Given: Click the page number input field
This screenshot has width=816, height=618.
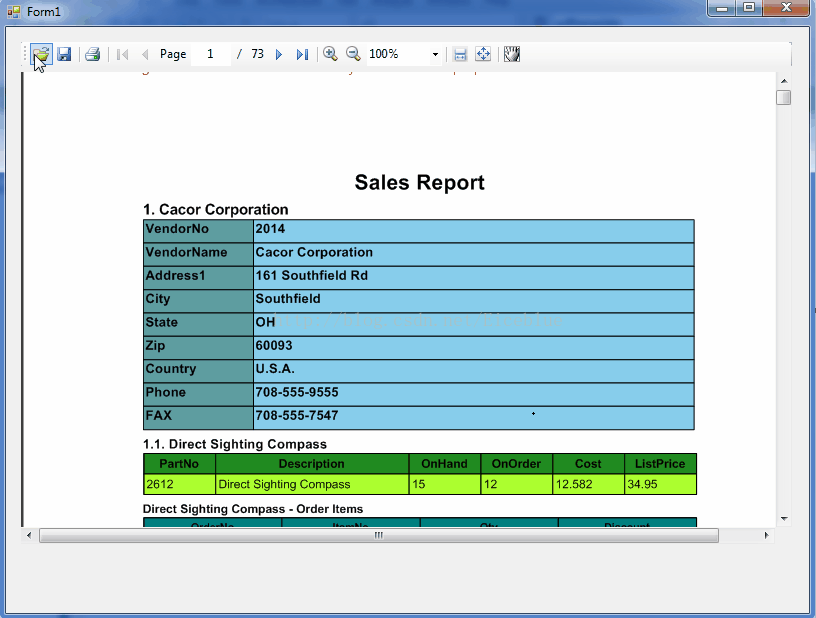Looking at the screenshot, I should [211, 54].
